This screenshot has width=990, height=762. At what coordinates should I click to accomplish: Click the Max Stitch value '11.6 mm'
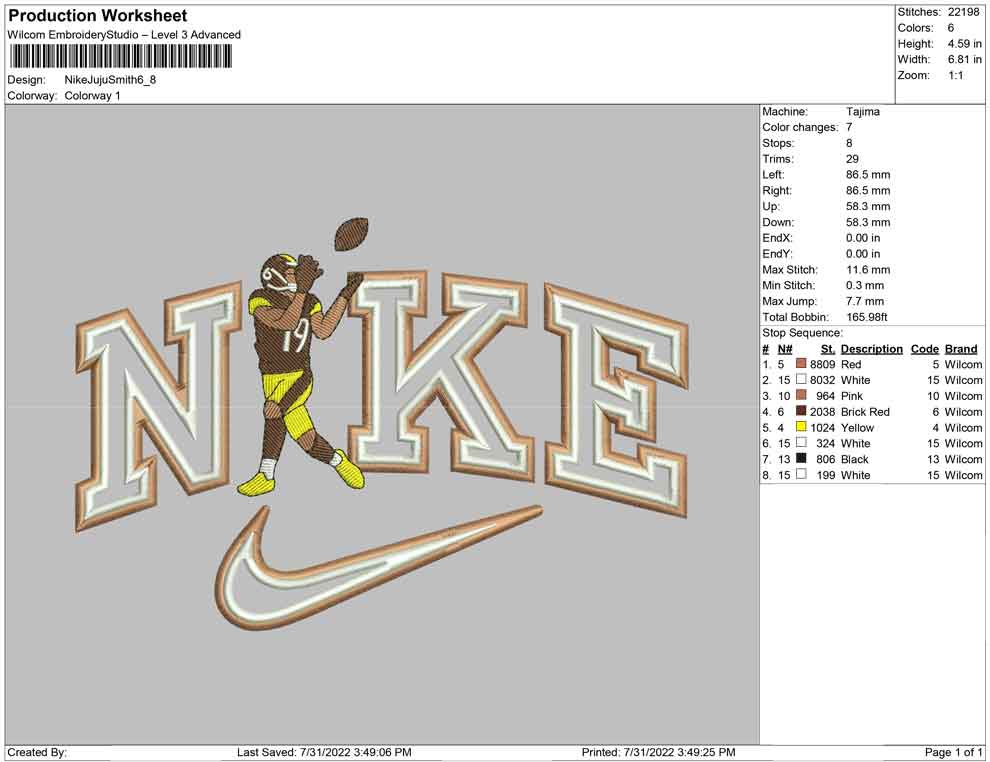[868, 269]
